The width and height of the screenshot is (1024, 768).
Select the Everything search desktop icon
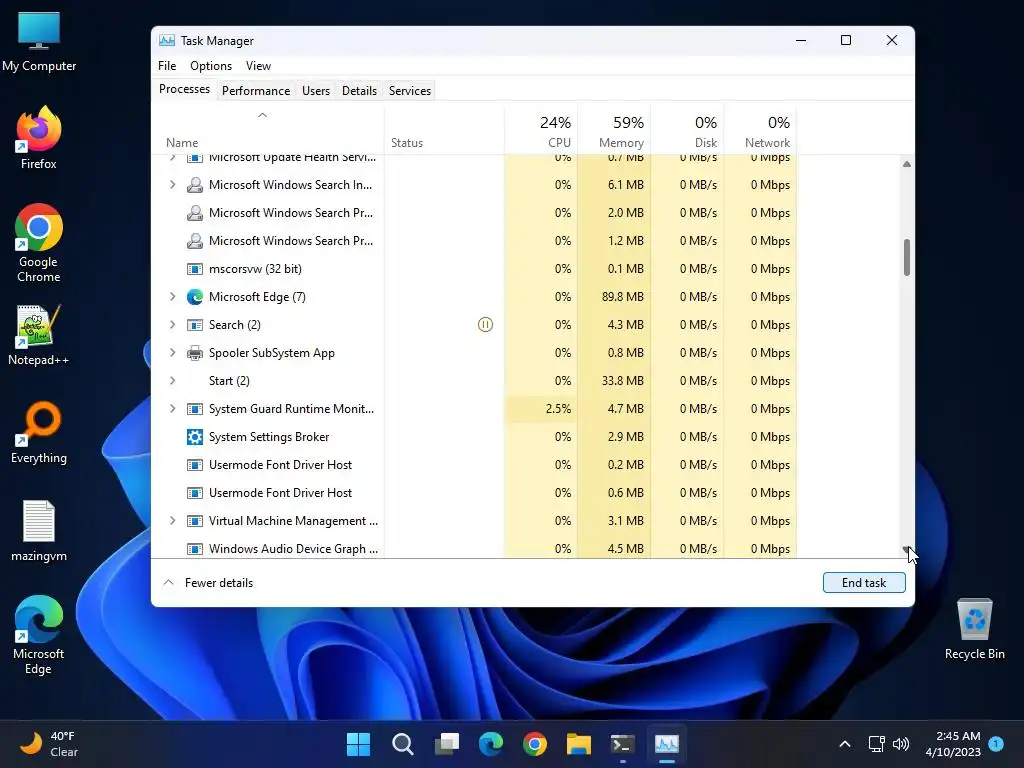39,433
